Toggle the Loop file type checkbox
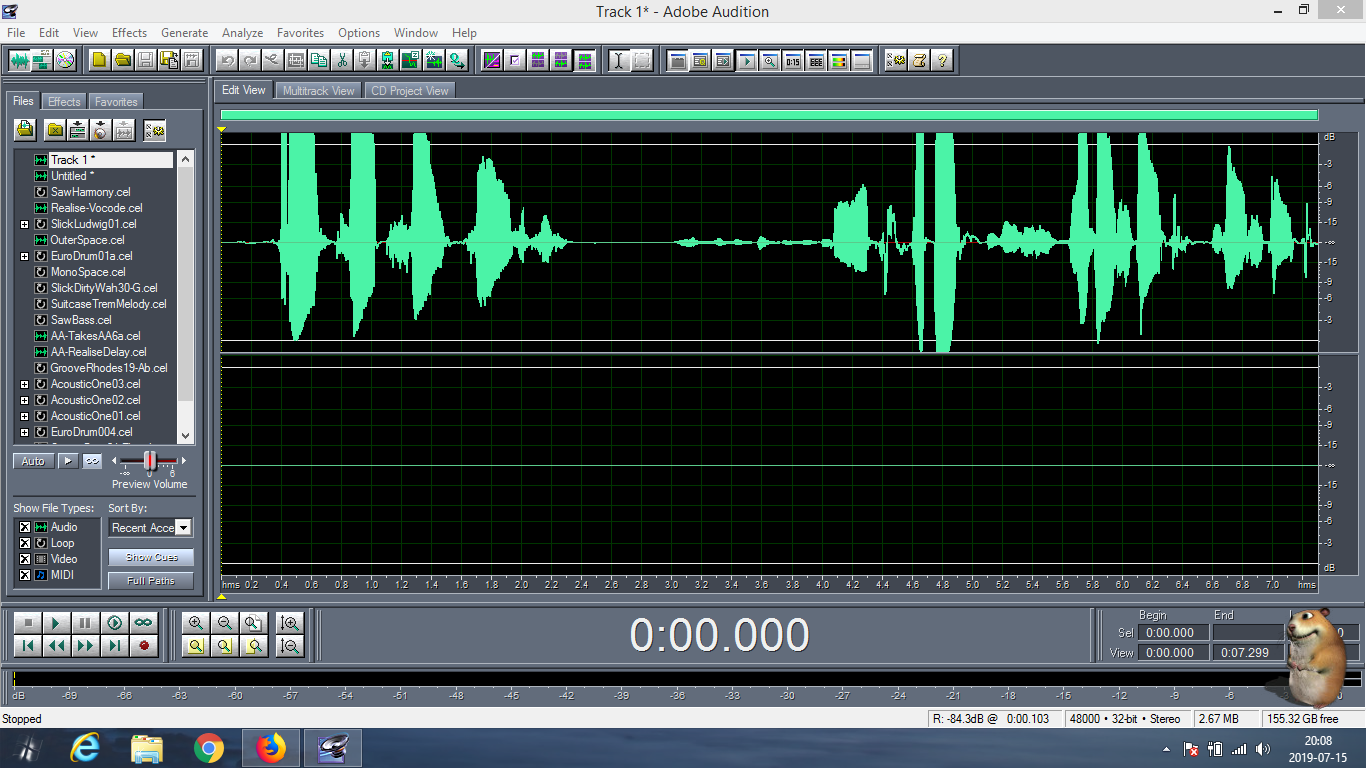The height and width of the screenshot is (768, 1366). coord(25,543)
